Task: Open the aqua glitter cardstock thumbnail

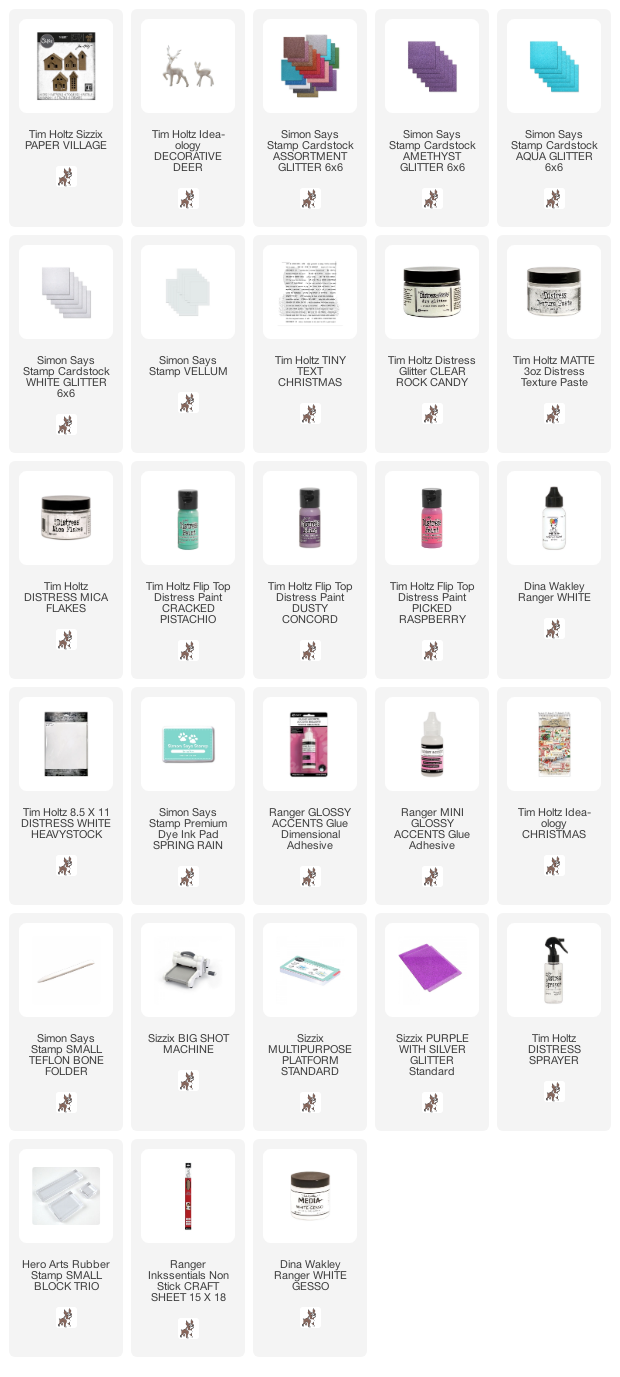Action: point(554,66)
